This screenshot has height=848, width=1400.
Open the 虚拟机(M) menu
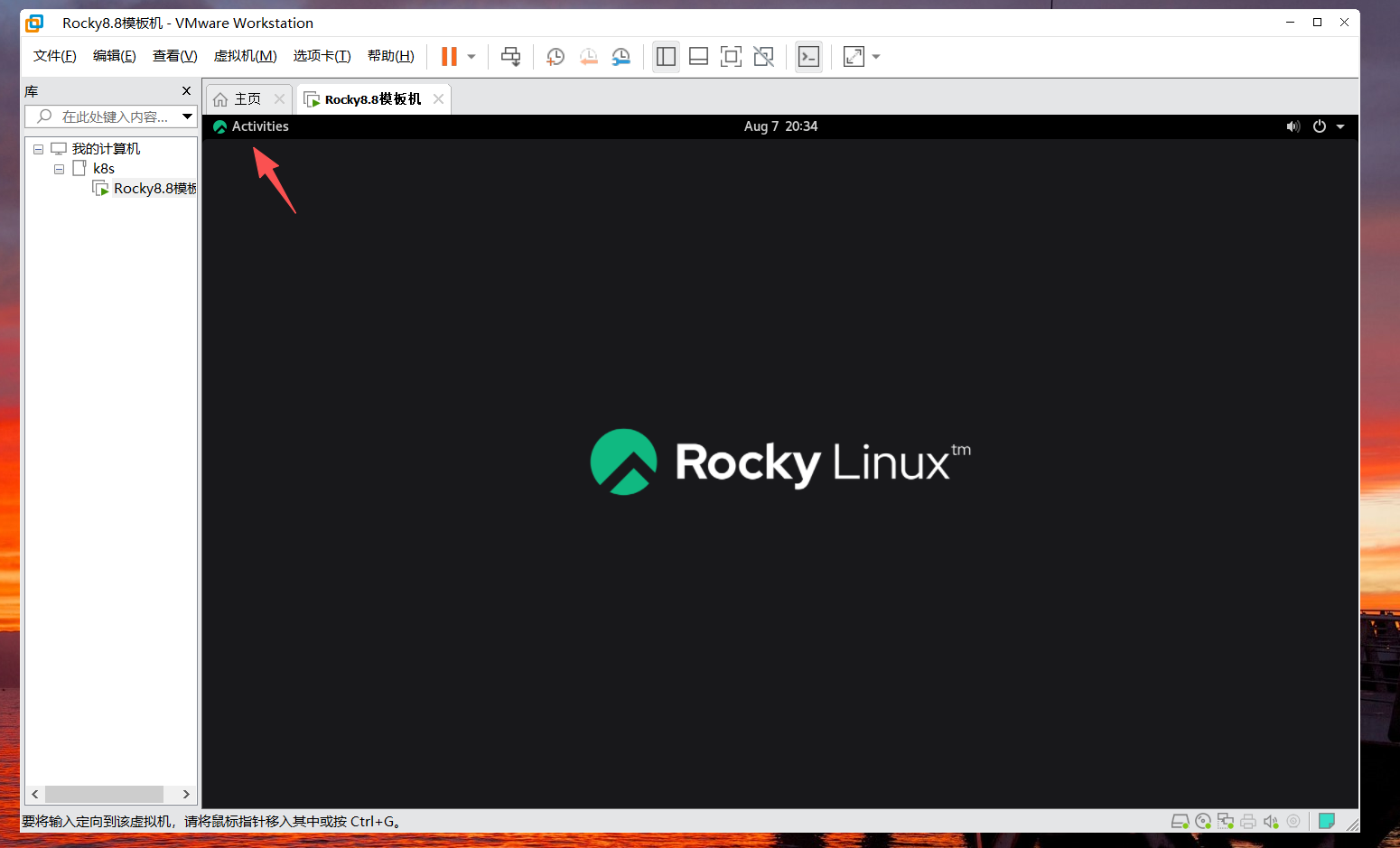245,56
